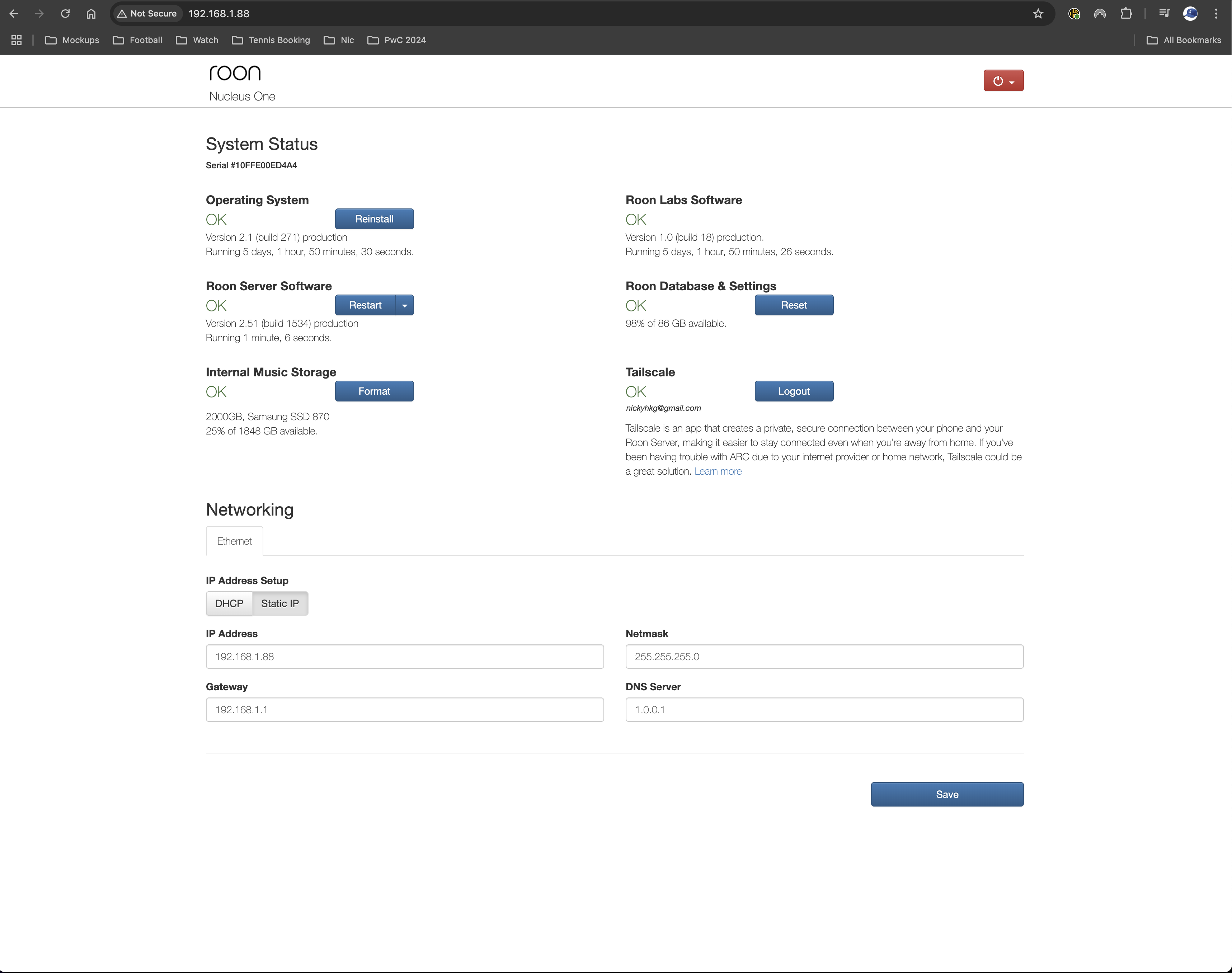Click the Tailscale Logout button
This screenshot has width=1232, height=973.
(794, 391)
